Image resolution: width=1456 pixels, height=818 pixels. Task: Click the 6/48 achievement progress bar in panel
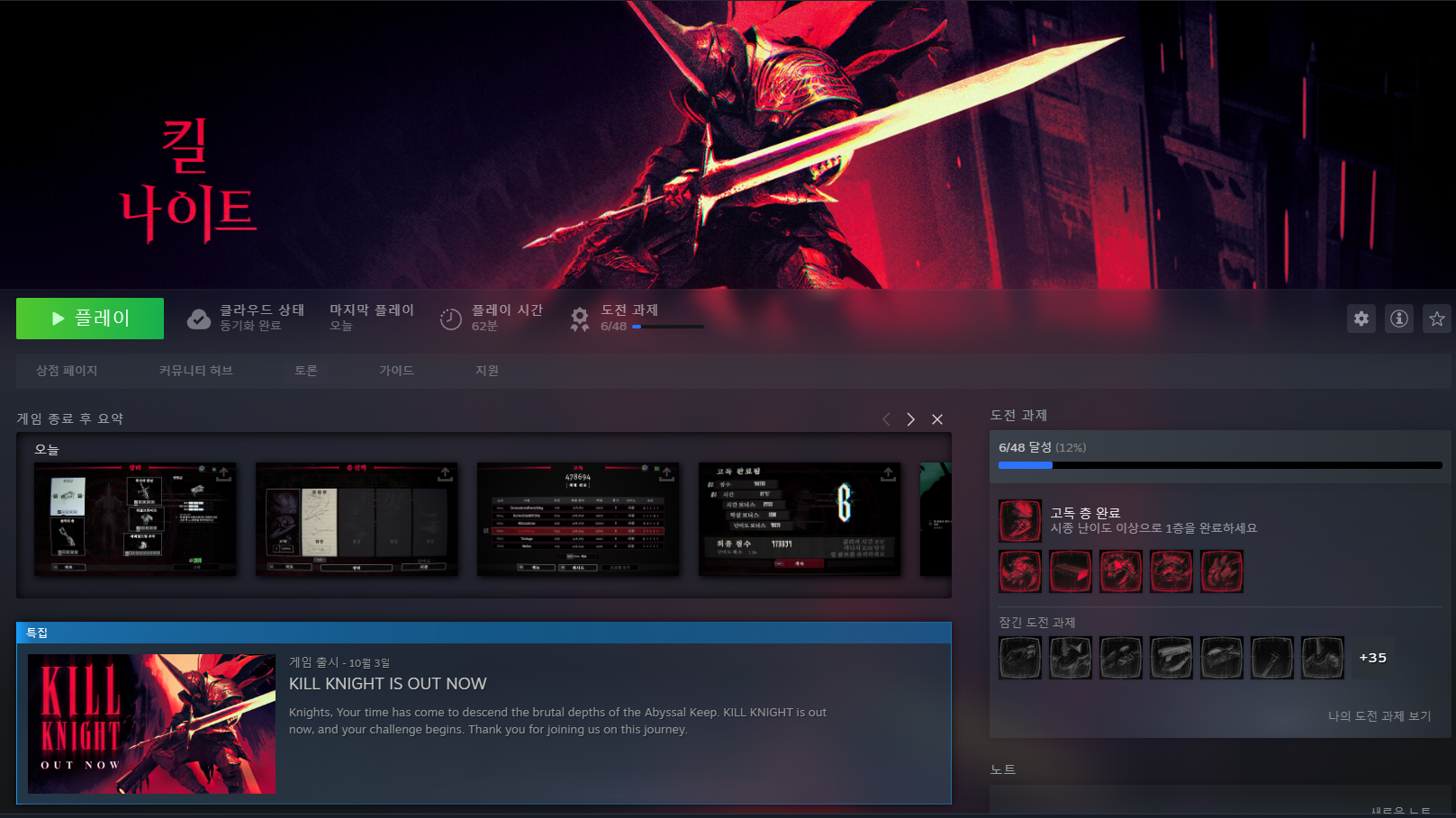click(1220, 465)
